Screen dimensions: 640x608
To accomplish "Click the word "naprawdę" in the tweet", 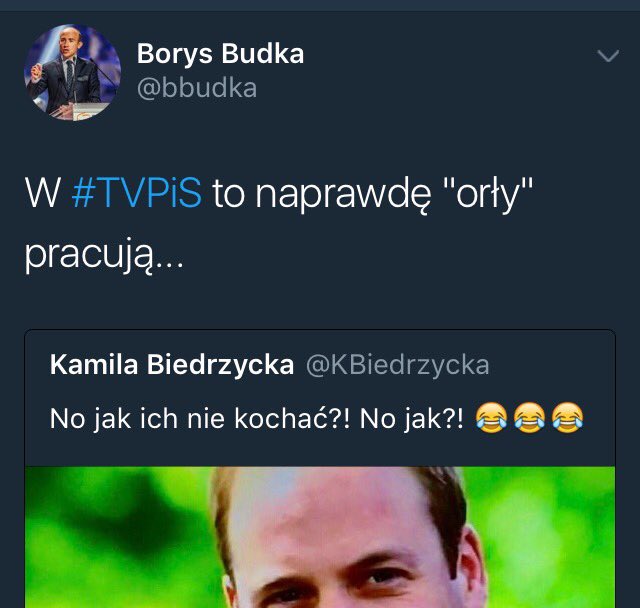I will pyautogui.click(x=343, y=195).
